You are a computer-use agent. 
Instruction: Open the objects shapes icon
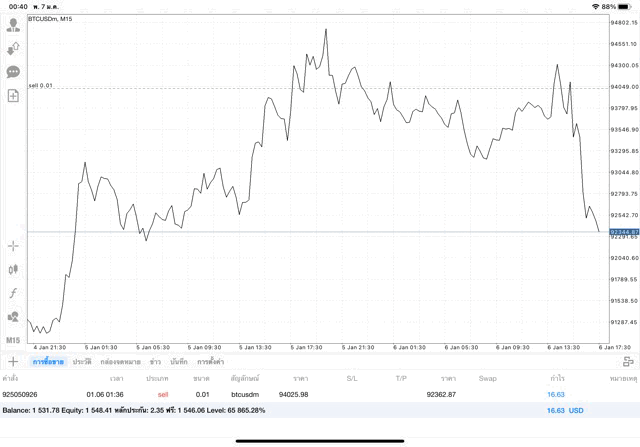(x=13, y=317)
